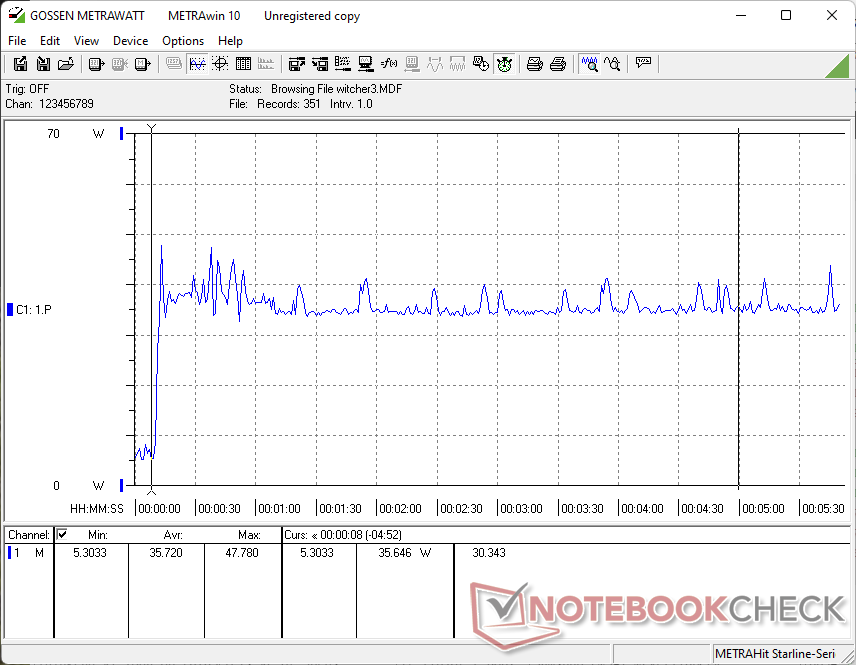Click the METRAwin application icon in title bar
856x665 pixels.
pyautogui.click(x=16, y=15)
